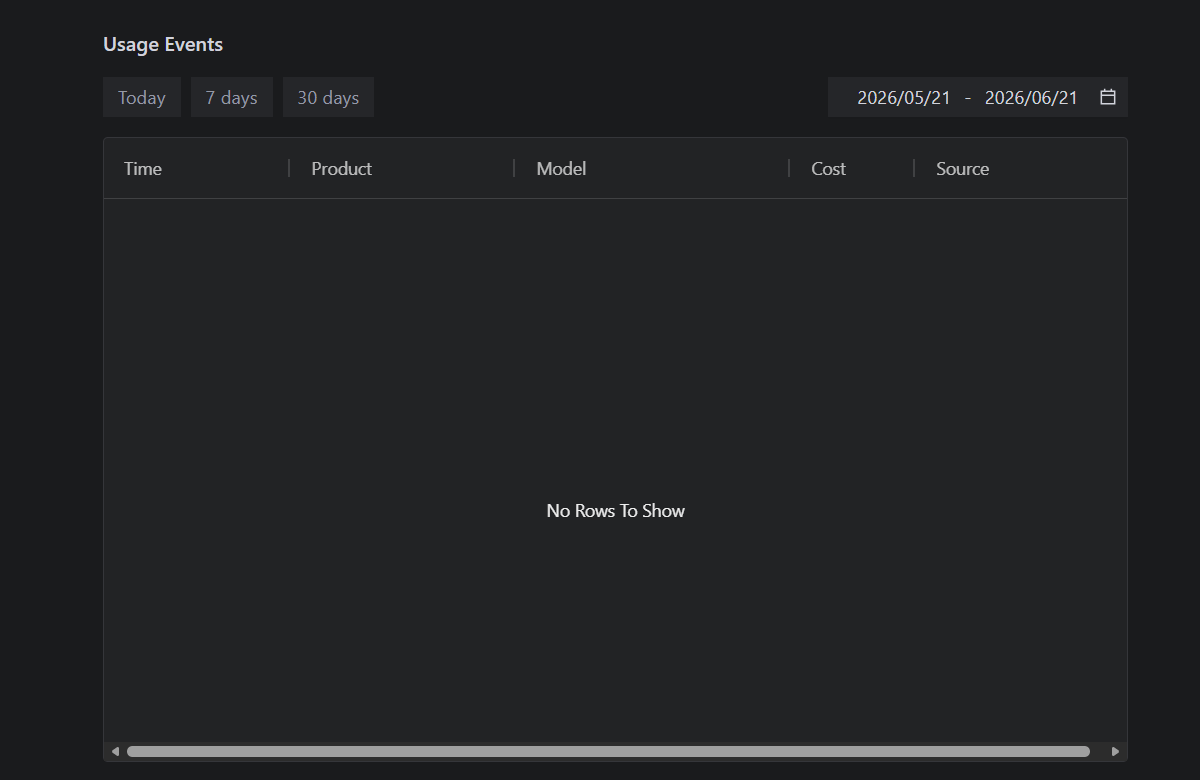This screenshot has width=1200, height=780.
Task: Edit the end date 2026/06/21
Action: pyautogui.click(x=1031, y=97)
